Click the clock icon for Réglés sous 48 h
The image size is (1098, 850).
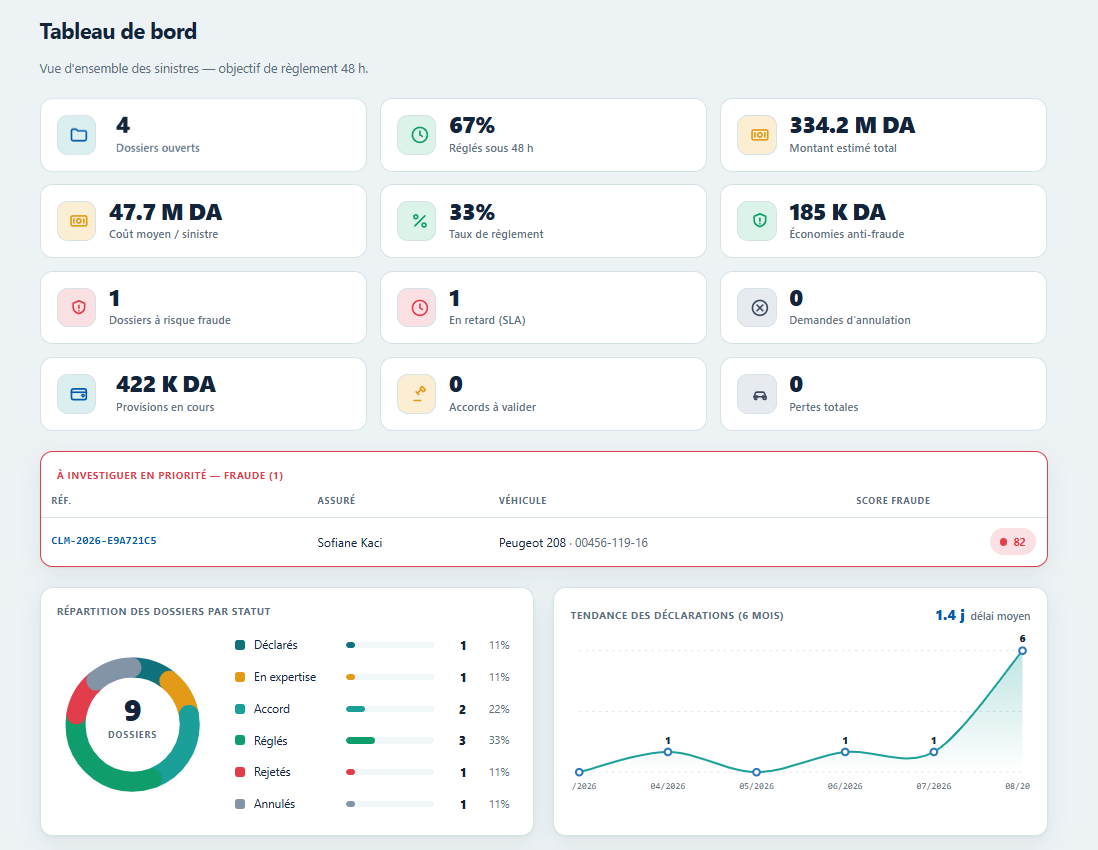(417, 135)
